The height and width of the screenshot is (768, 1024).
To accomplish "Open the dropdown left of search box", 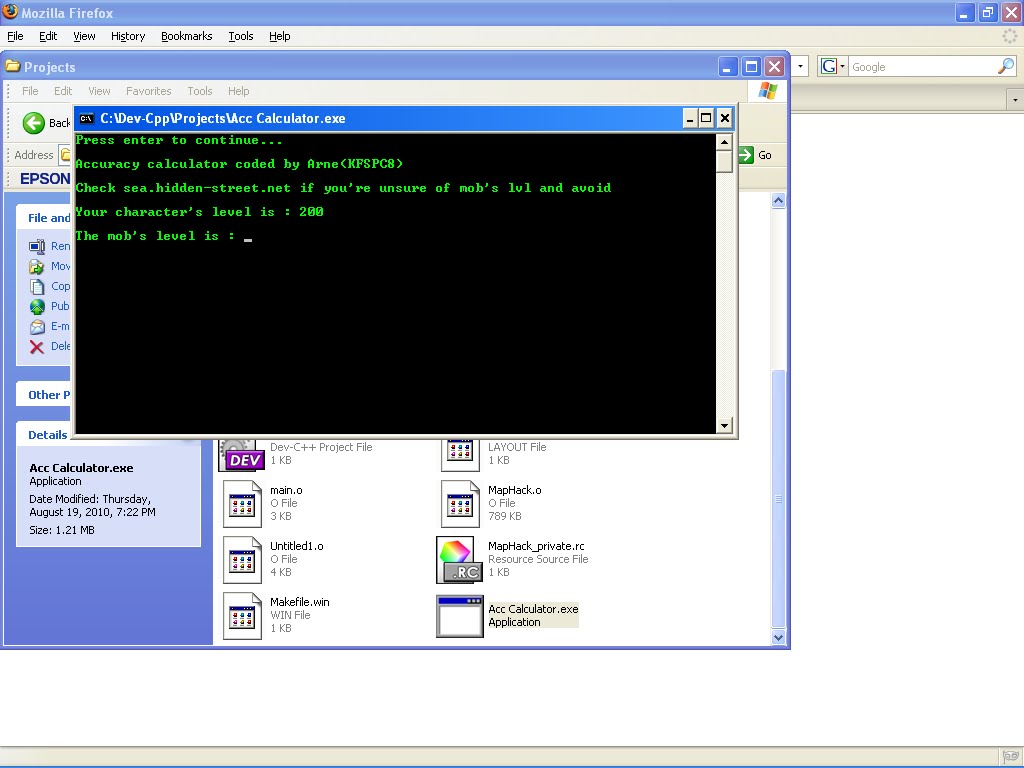I will point(801,67).
